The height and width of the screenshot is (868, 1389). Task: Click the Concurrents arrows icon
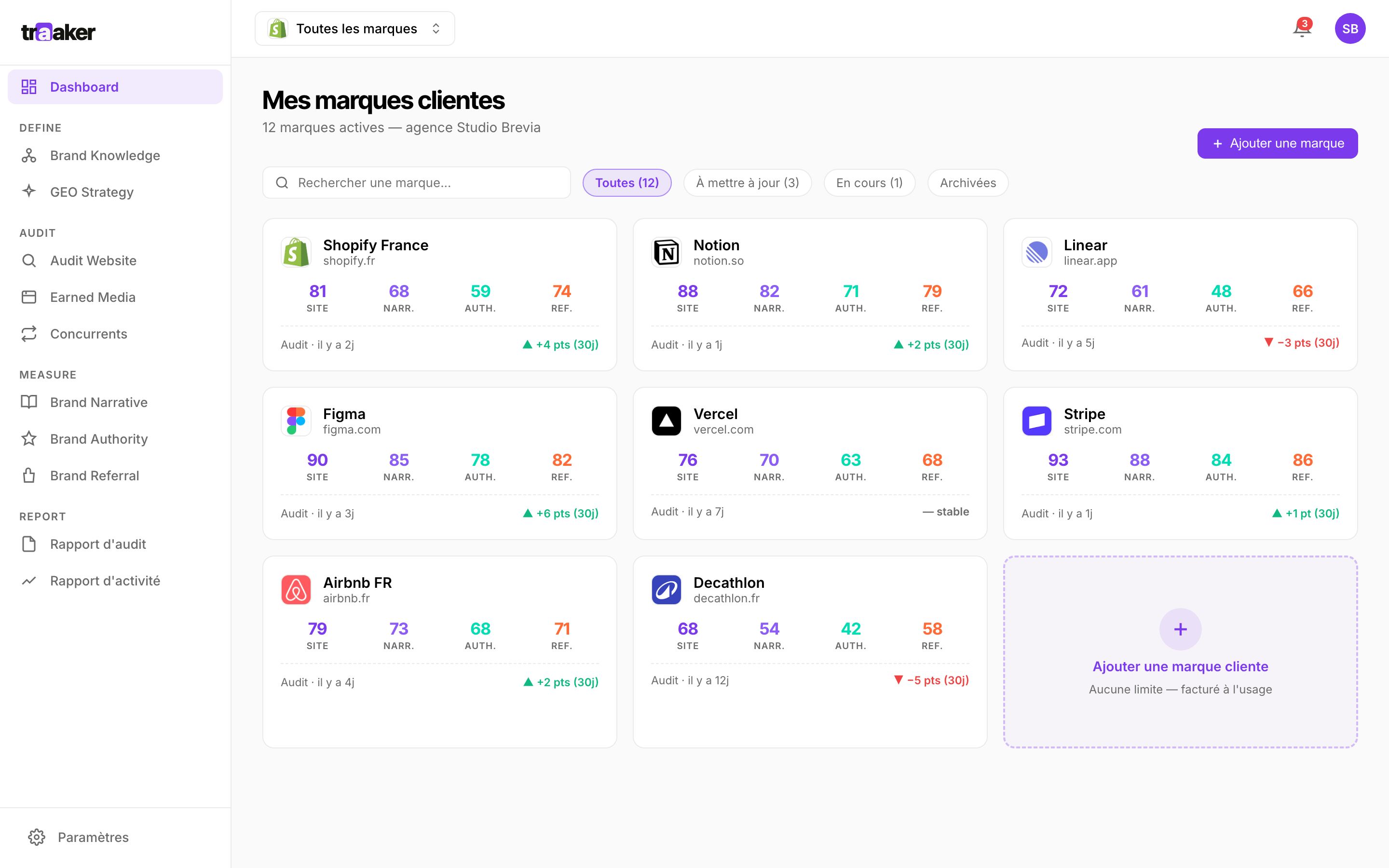point(29,334)
